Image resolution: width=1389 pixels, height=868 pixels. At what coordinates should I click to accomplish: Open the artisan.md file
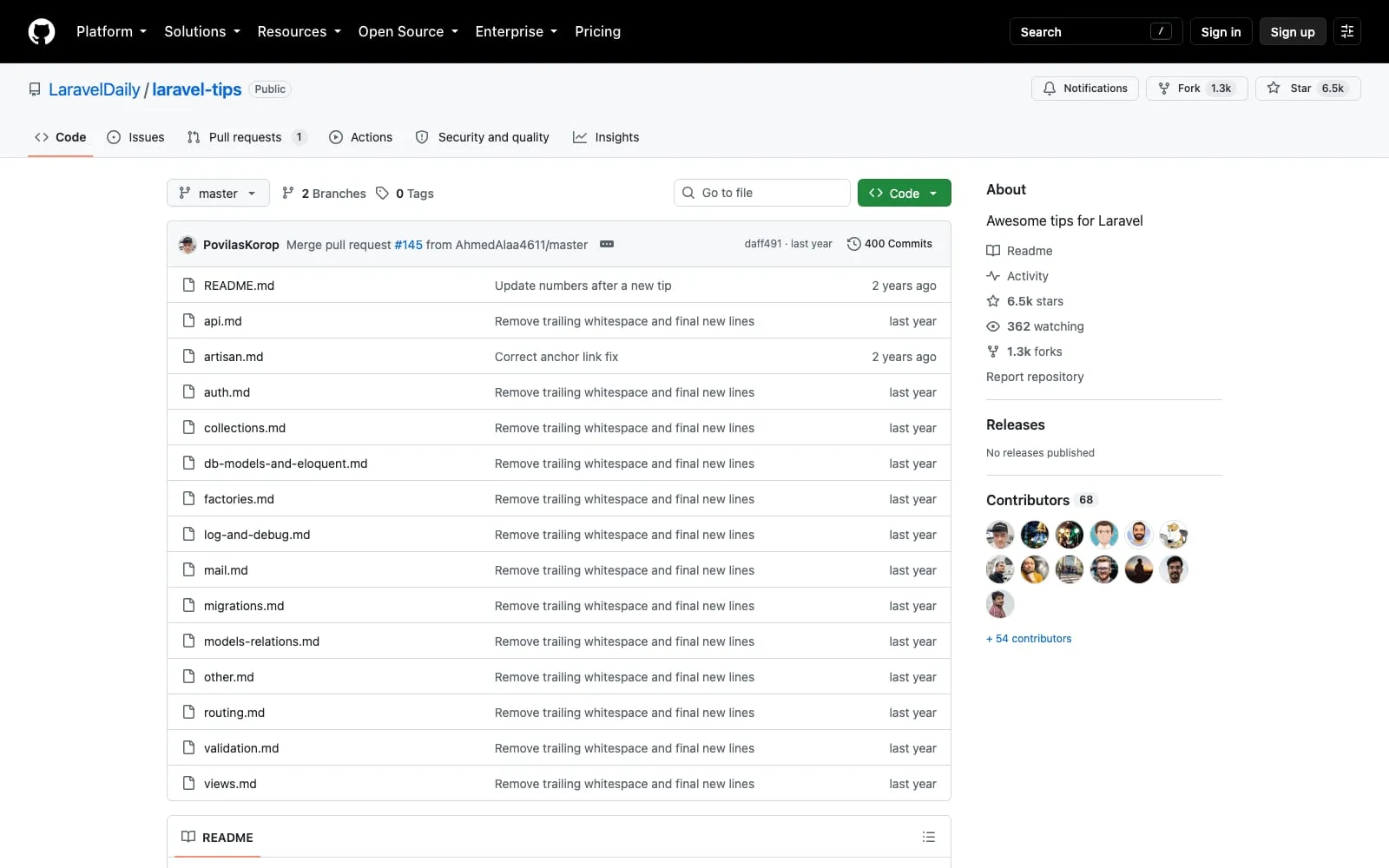pos(234,357)
